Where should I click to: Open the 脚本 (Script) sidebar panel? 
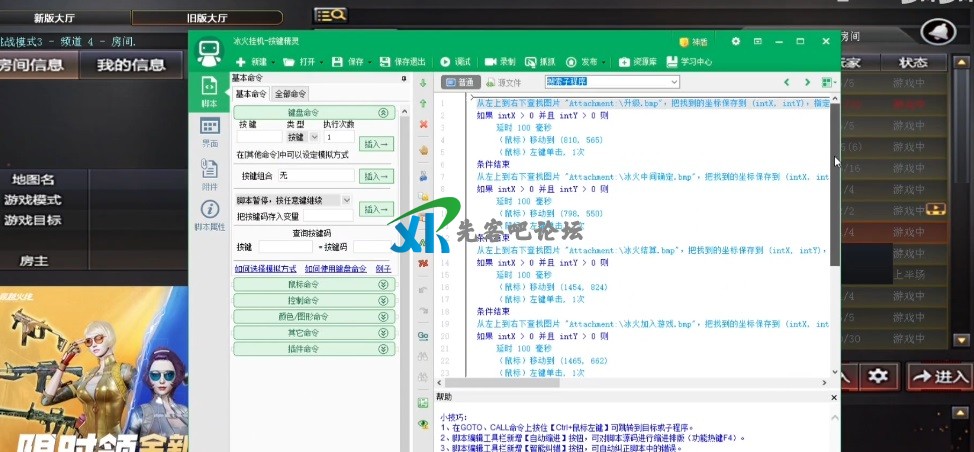[209, 90]
